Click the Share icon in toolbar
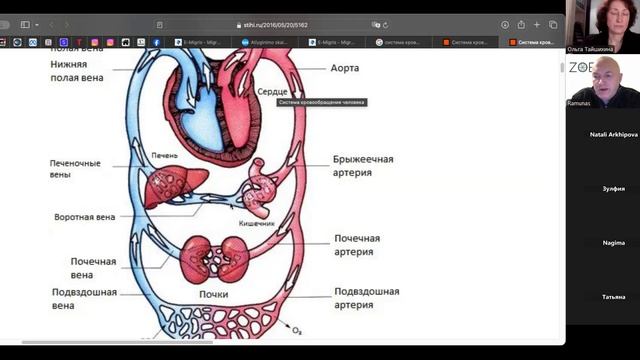The image size is (640, 360). (521, 24)
